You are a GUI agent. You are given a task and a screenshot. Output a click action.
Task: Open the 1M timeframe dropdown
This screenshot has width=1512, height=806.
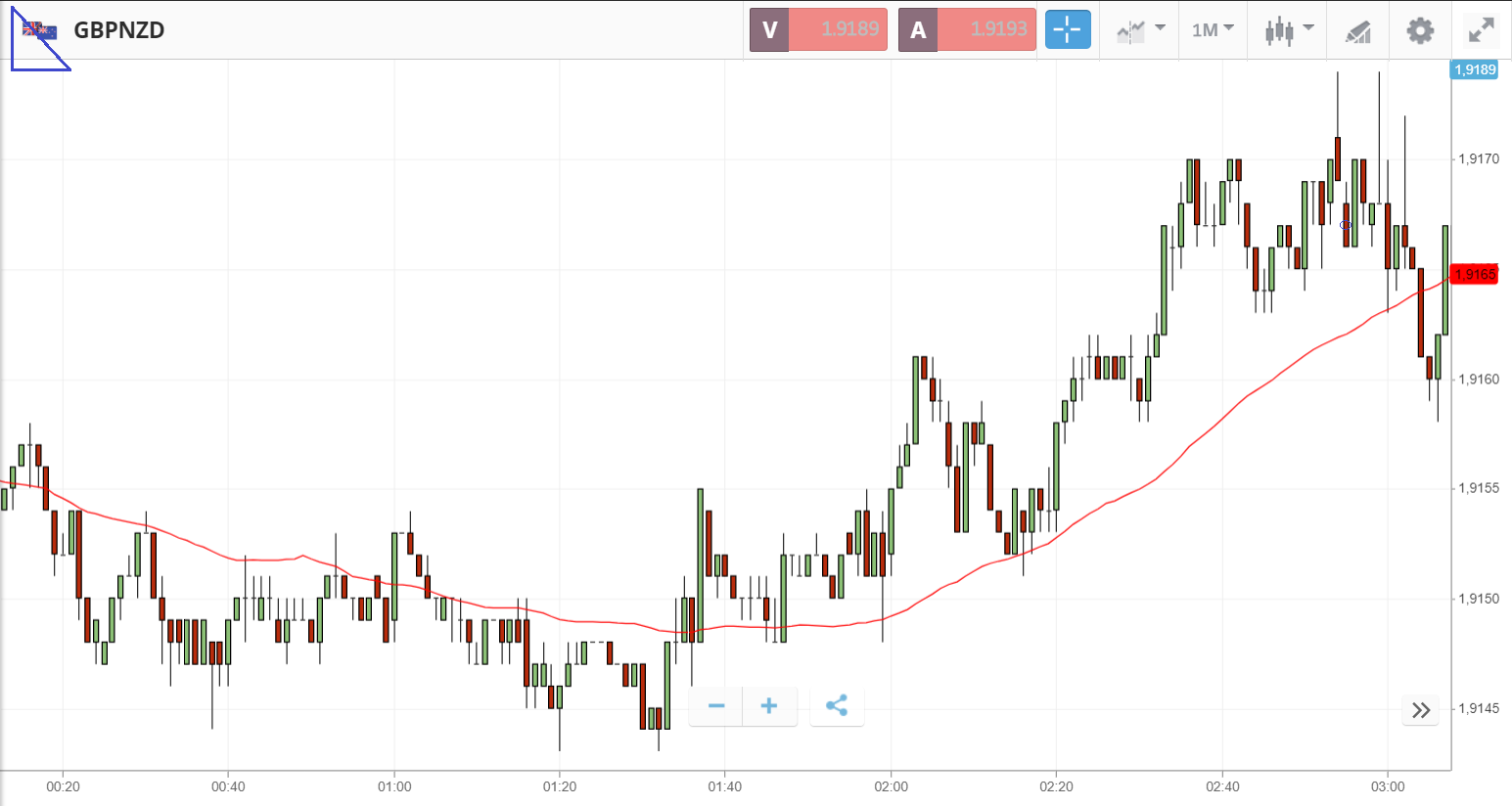tap(1213, 30)
